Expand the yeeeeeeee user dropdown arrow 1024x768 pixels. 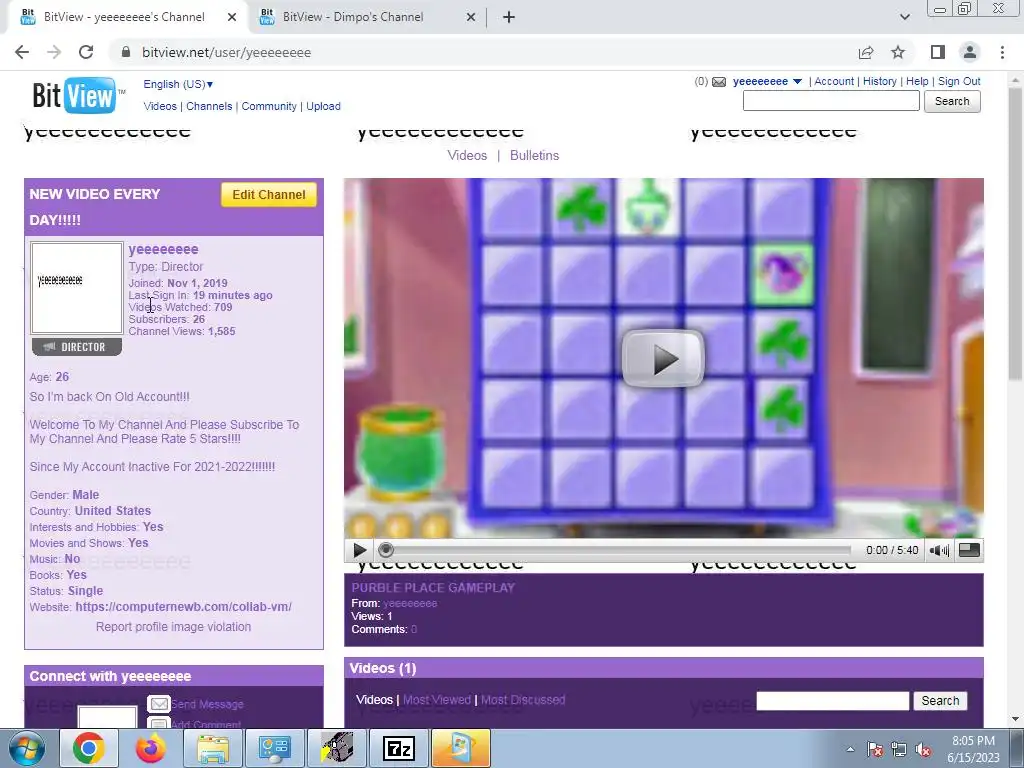(797, 82)
